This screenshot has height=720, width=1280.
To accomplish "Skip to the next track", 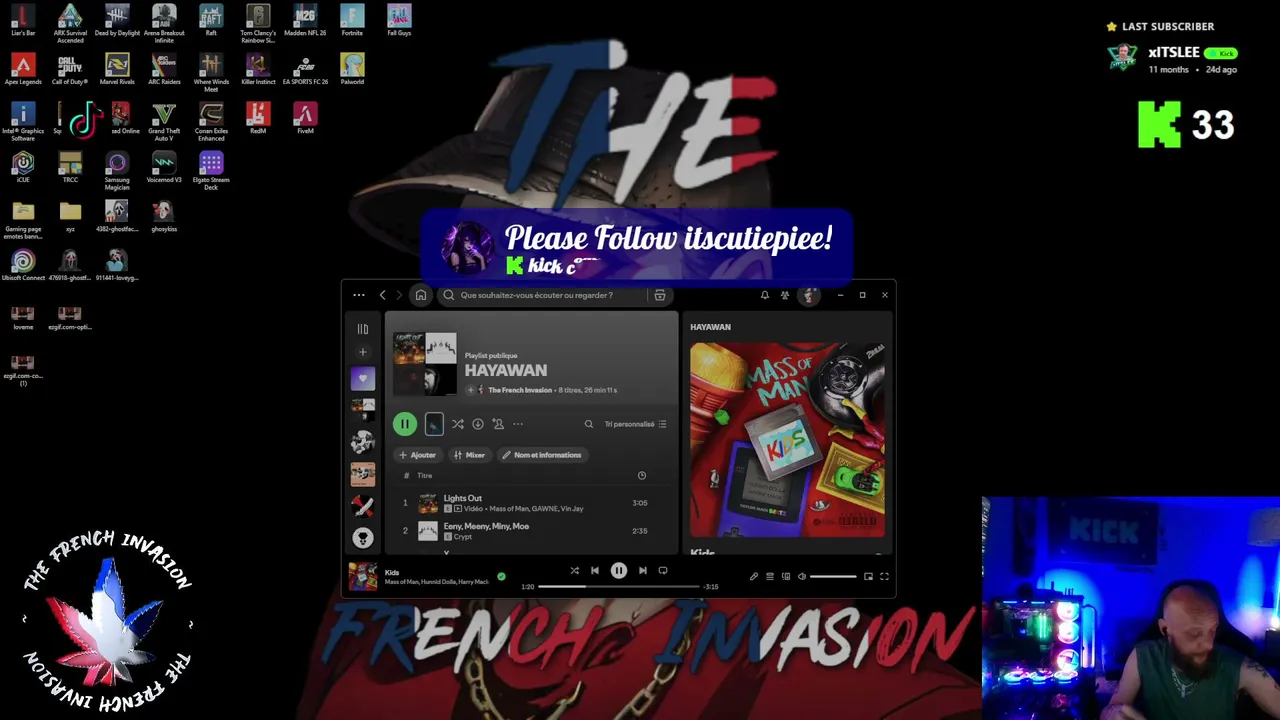I will [x=643, y=571].
